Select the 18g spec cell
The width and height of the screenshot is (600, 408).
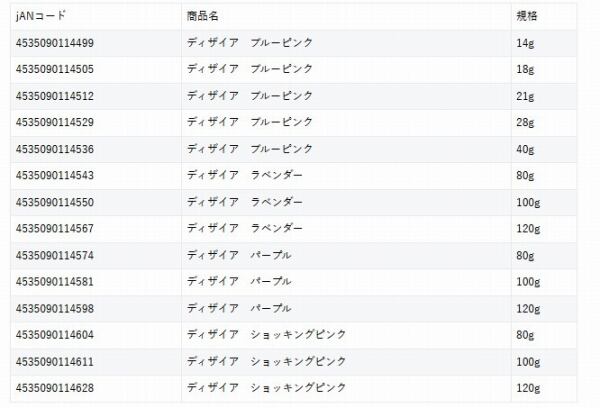[x=525, y=69]
